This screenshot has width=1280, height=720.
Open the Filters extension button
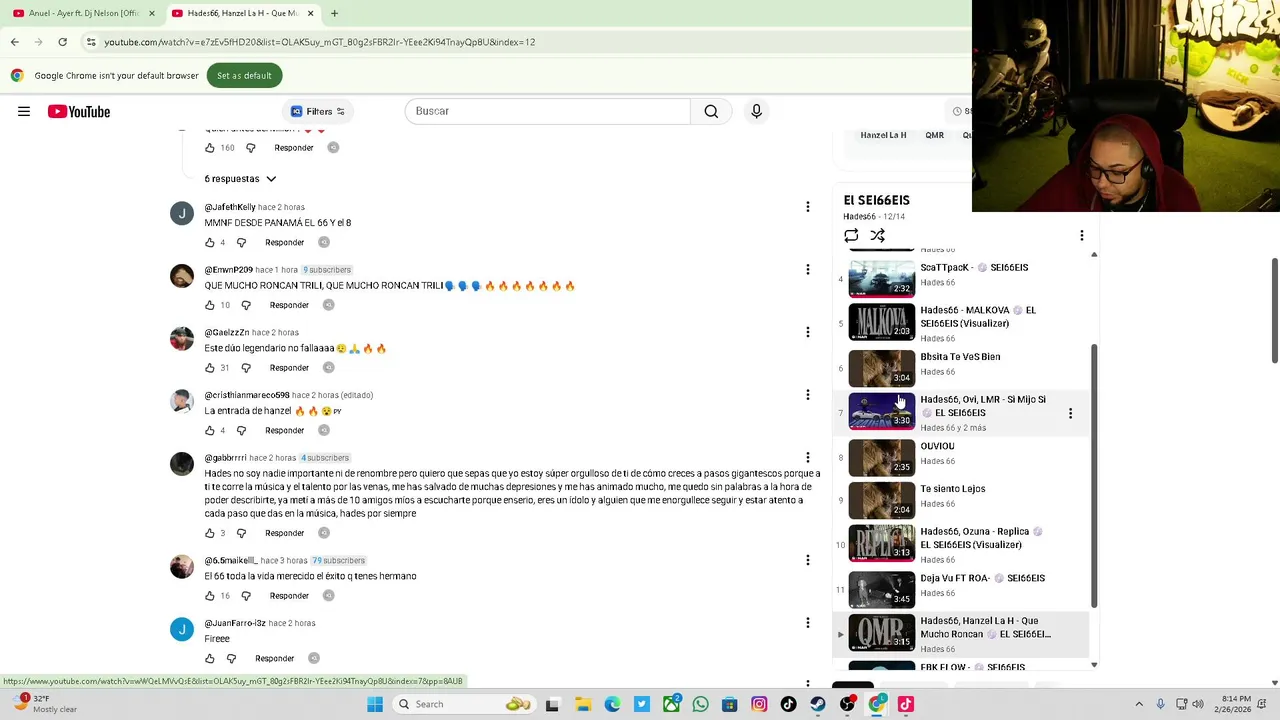pyautogui.click(x=318, y=111)
